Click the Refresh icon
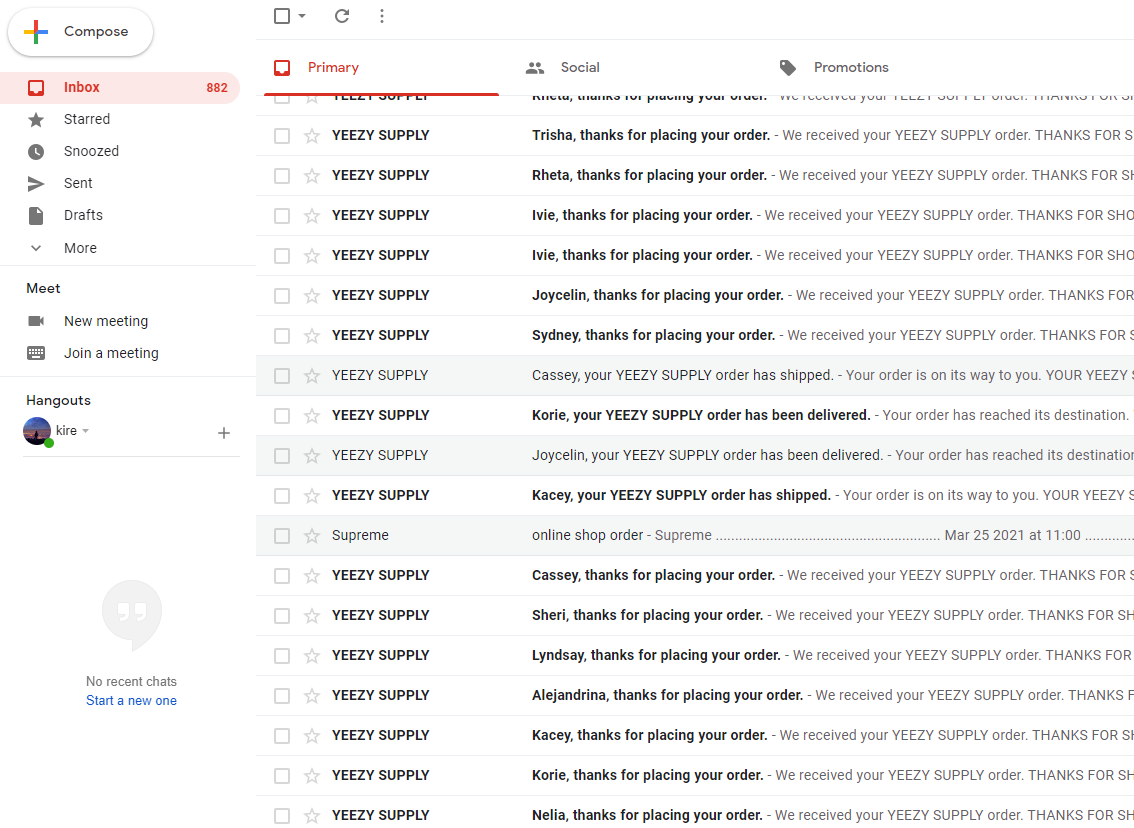The image size is (1134, 828). [342, 16]
